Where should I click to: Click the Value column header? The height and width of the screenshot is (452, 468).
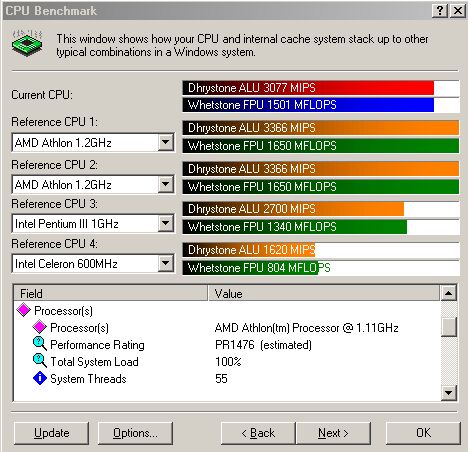[324, 293]
